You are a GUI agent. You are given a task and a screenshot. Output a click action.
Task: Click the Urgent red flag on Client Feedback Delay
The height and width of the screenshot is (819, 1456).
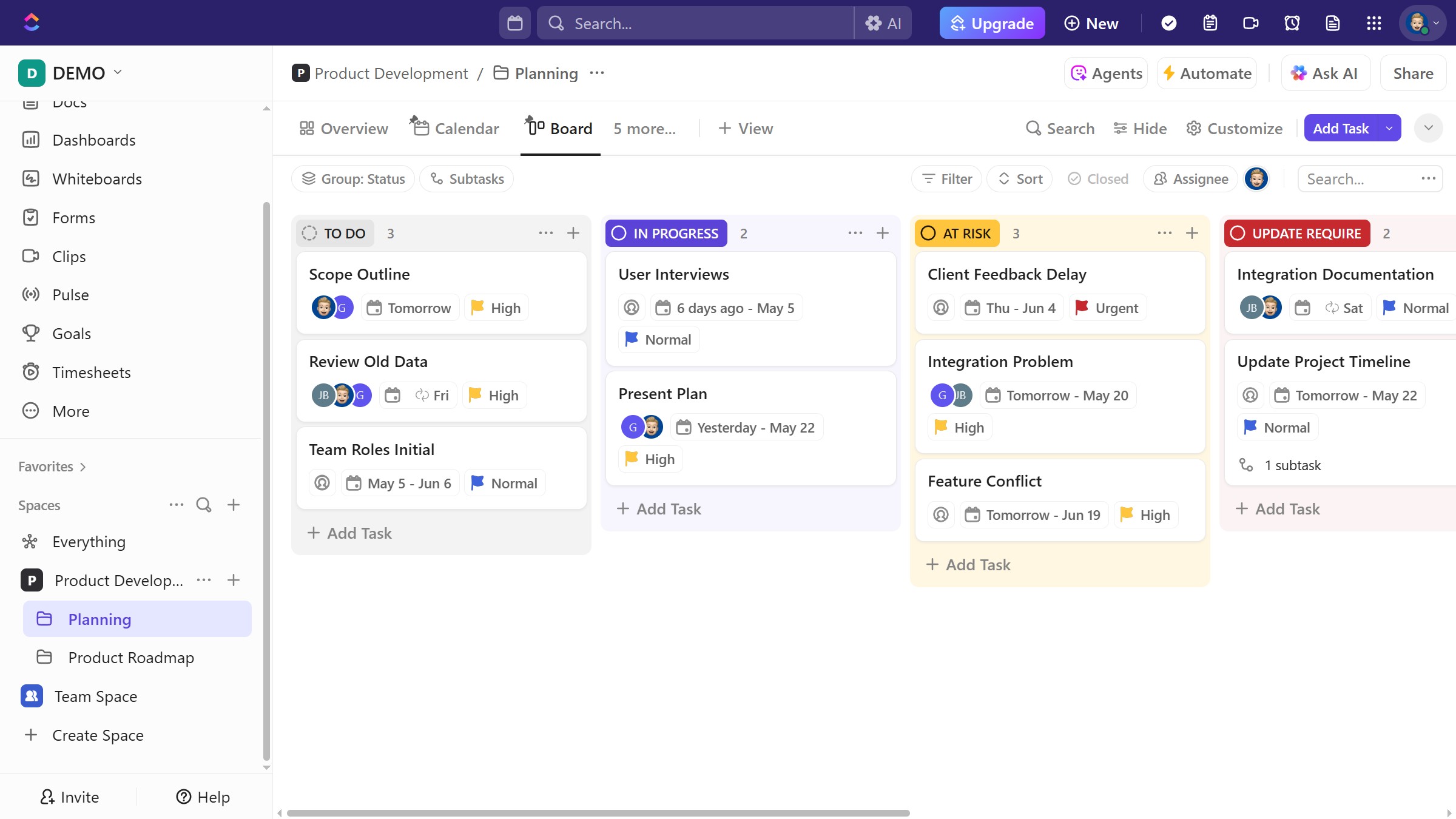[1081, 308]
